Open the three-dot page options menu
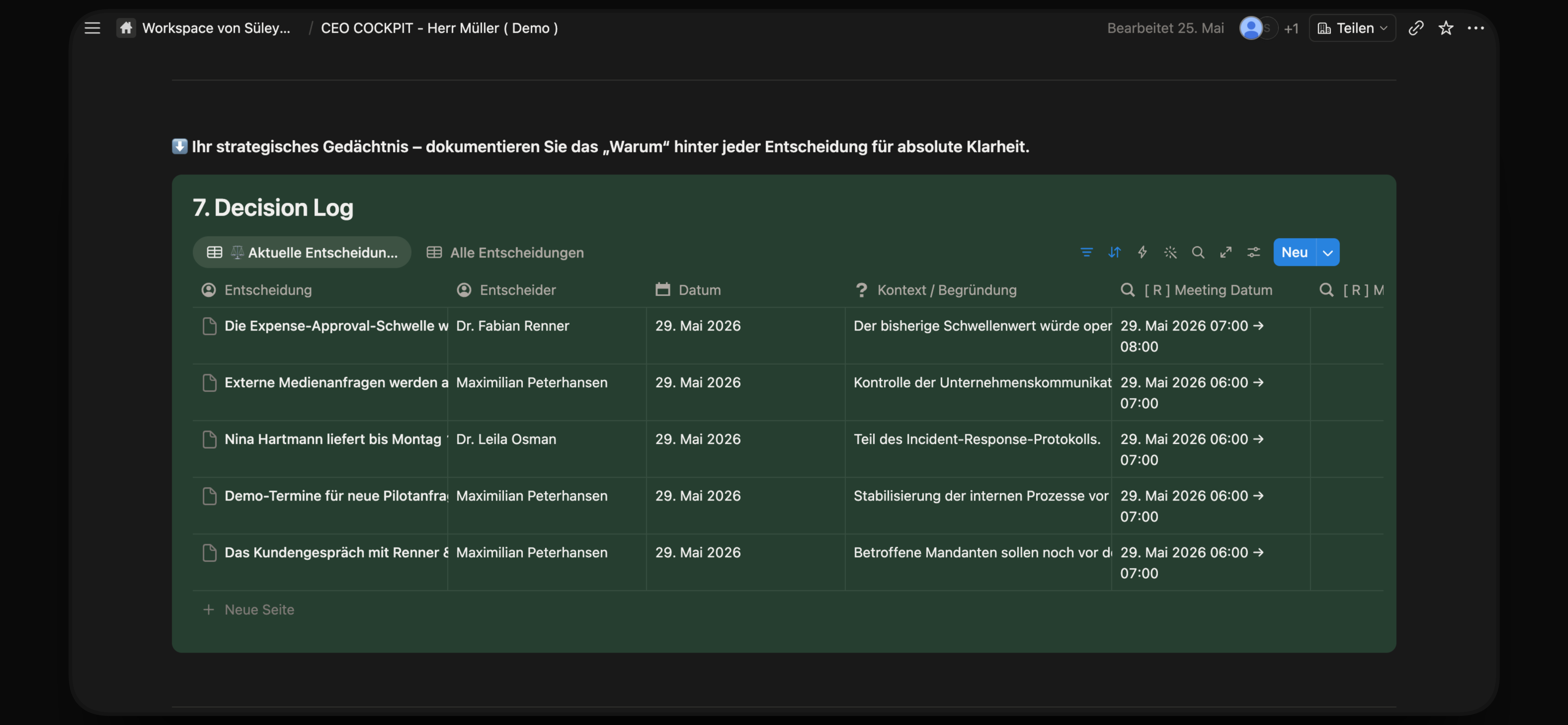This screenshot has height=725, width=1568. pyautogui.click(x=1475, y=28)
